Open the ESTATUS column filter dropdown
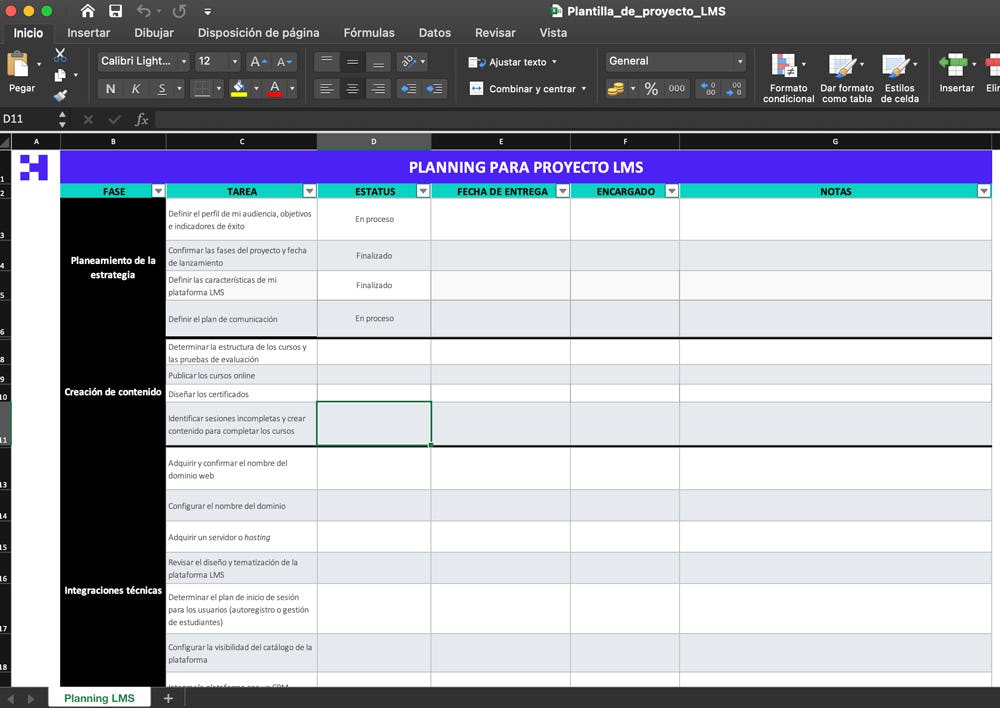 pos(421,191)
